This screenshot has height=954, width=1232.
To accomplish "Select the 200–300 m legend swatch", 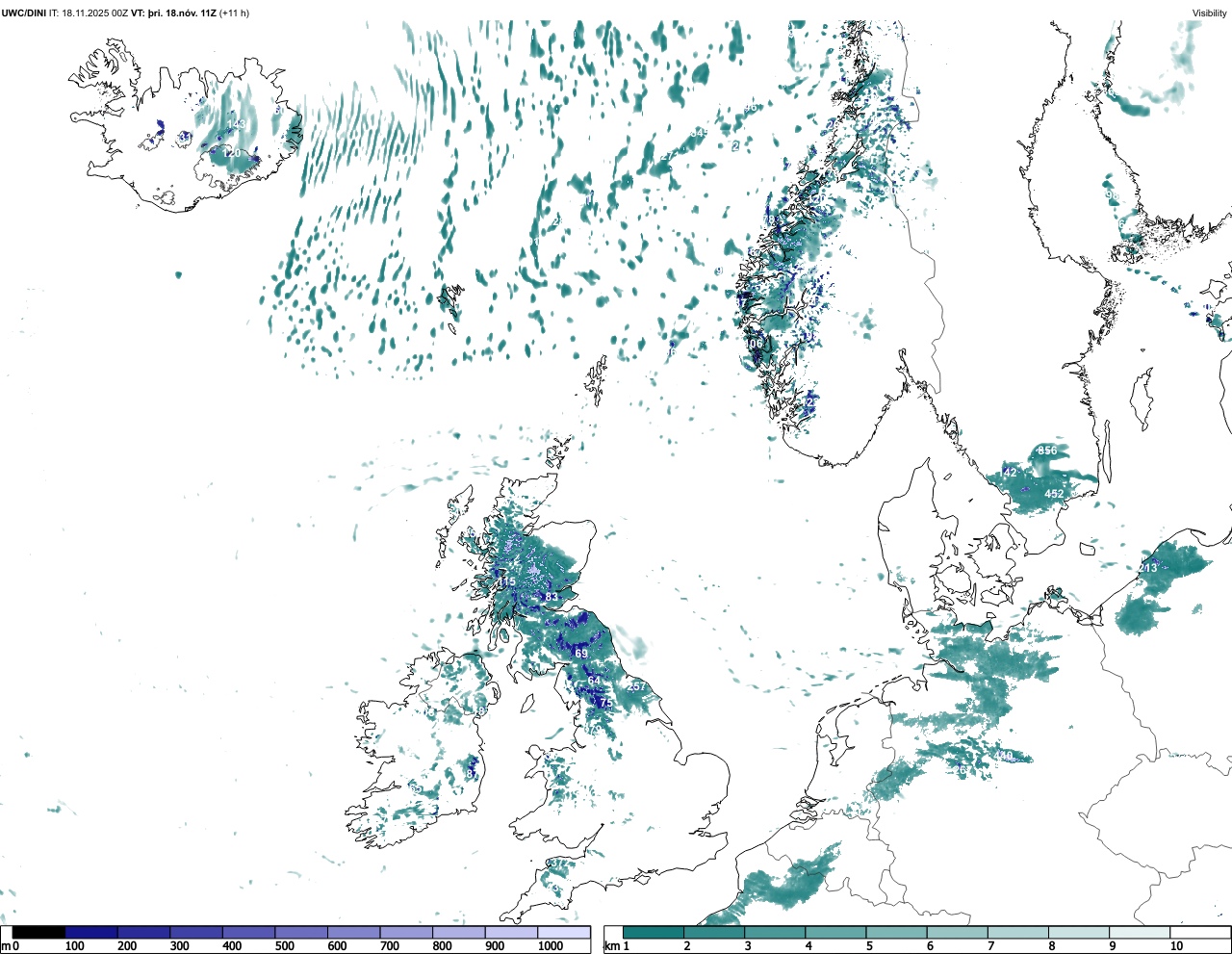I will click(x=143, y=932).
